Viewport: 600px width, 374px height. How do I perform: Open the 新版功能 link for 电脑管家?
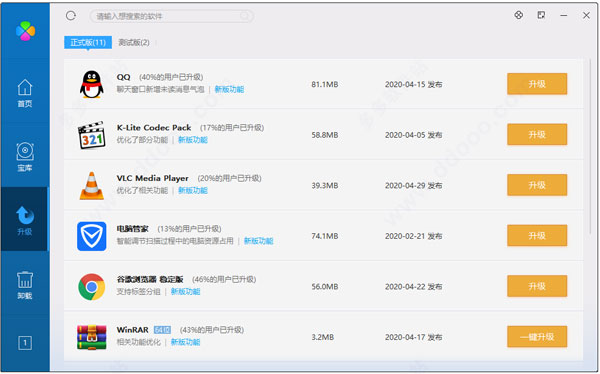pos(259,241)
